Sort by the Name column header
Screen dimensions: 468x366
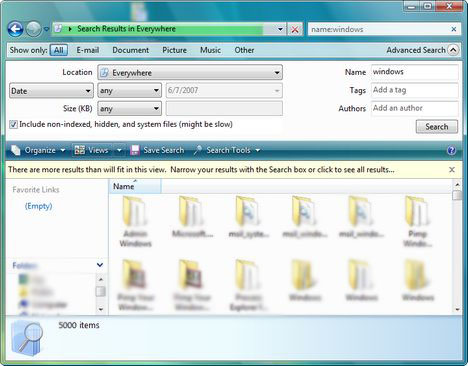(135, 186)
